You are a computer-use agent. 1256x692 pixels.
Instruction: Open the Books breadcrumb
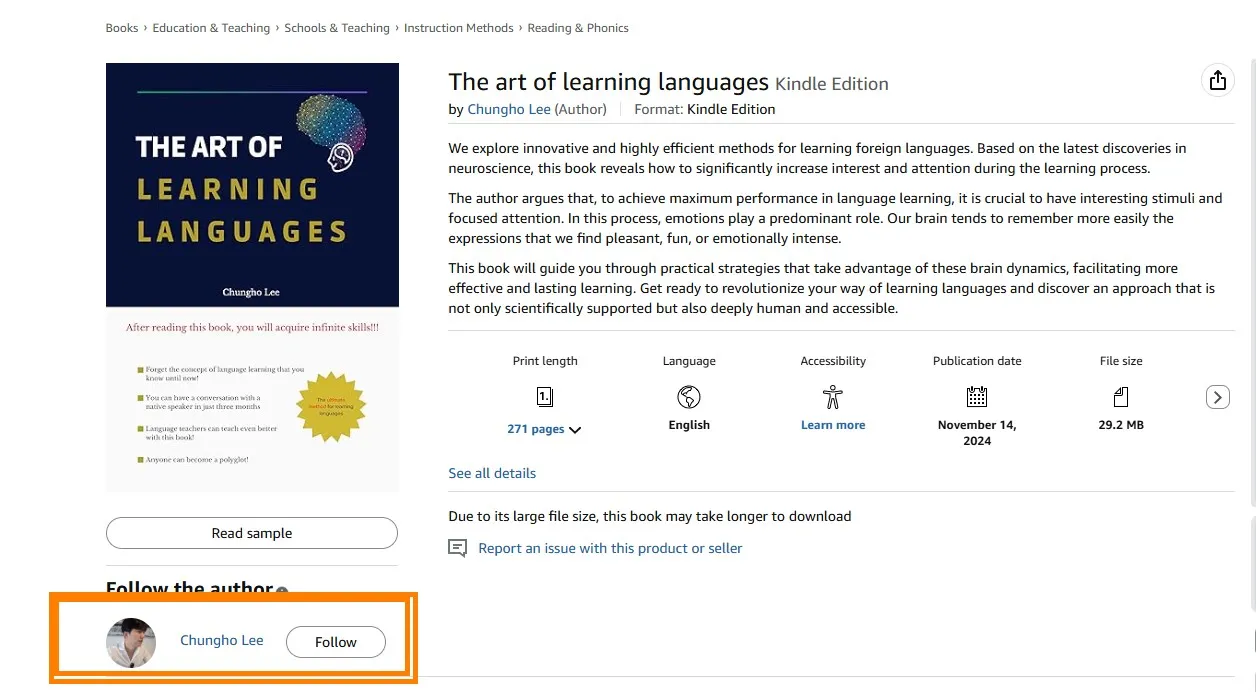pos(122,28)
